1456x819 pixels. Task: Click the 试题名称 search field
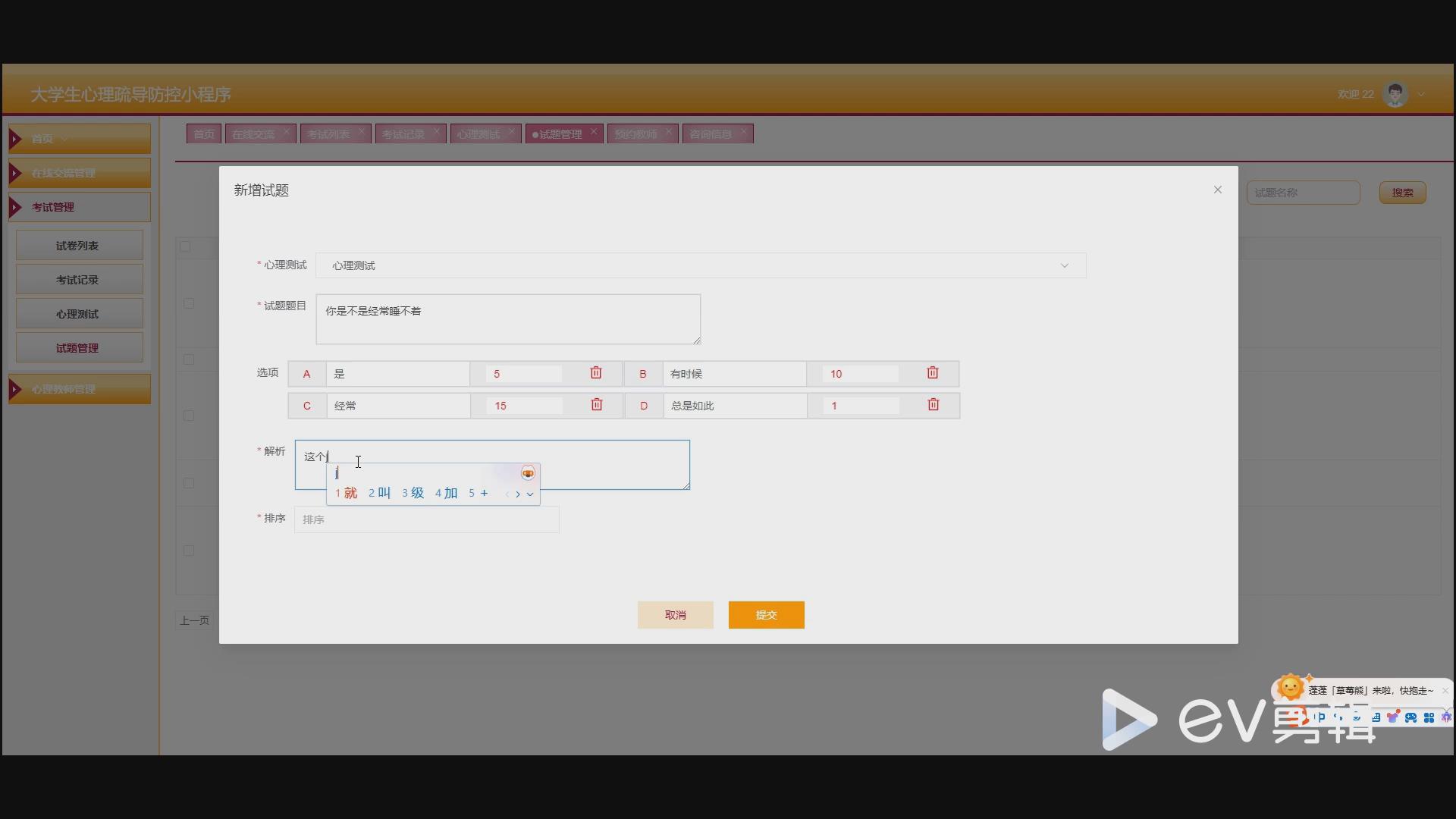1304,193
